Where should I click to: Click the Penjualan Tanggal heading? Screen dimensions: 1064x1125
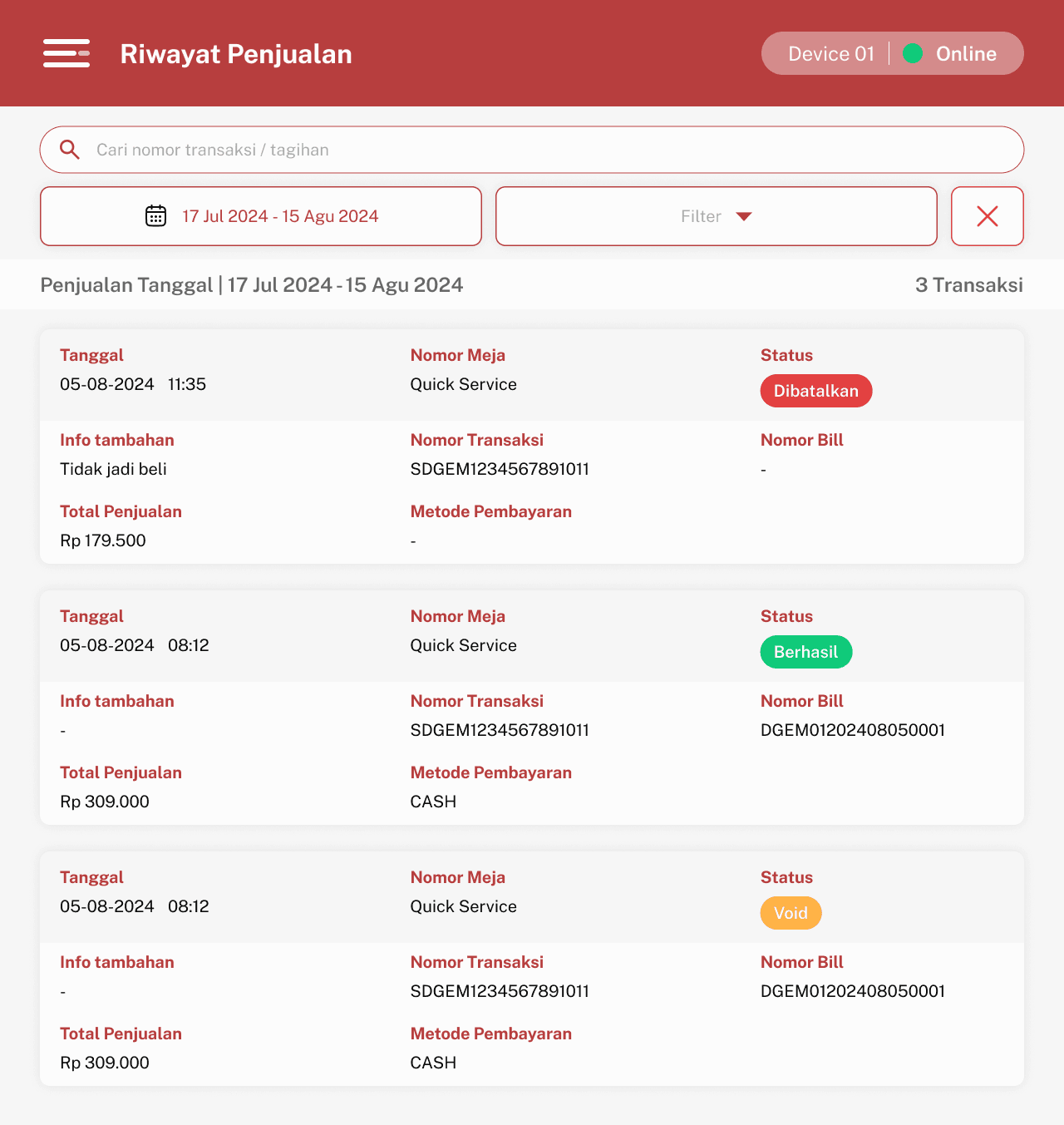[252, 285]
